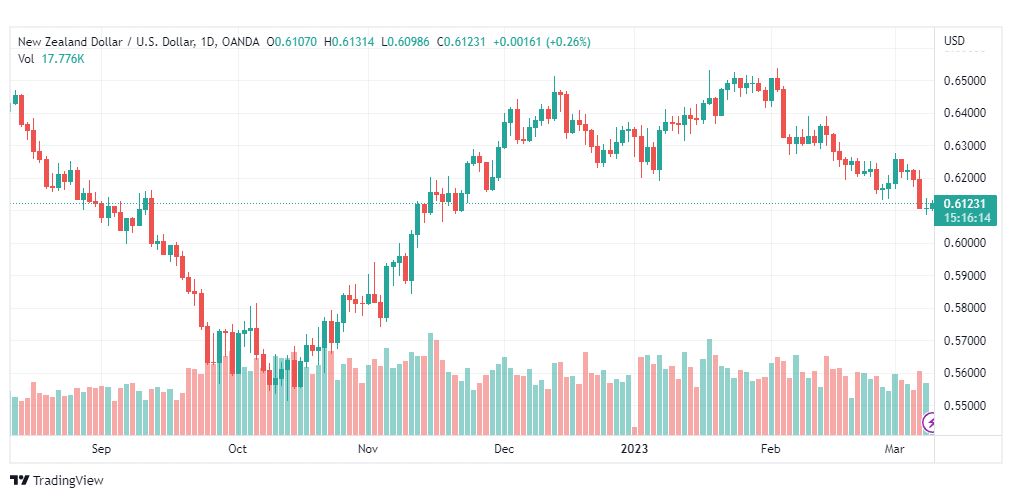Image resolution: width=1012 pixels, height=498 pixels.
Task: Select the 2023 label on time axis
Action: 633,448
